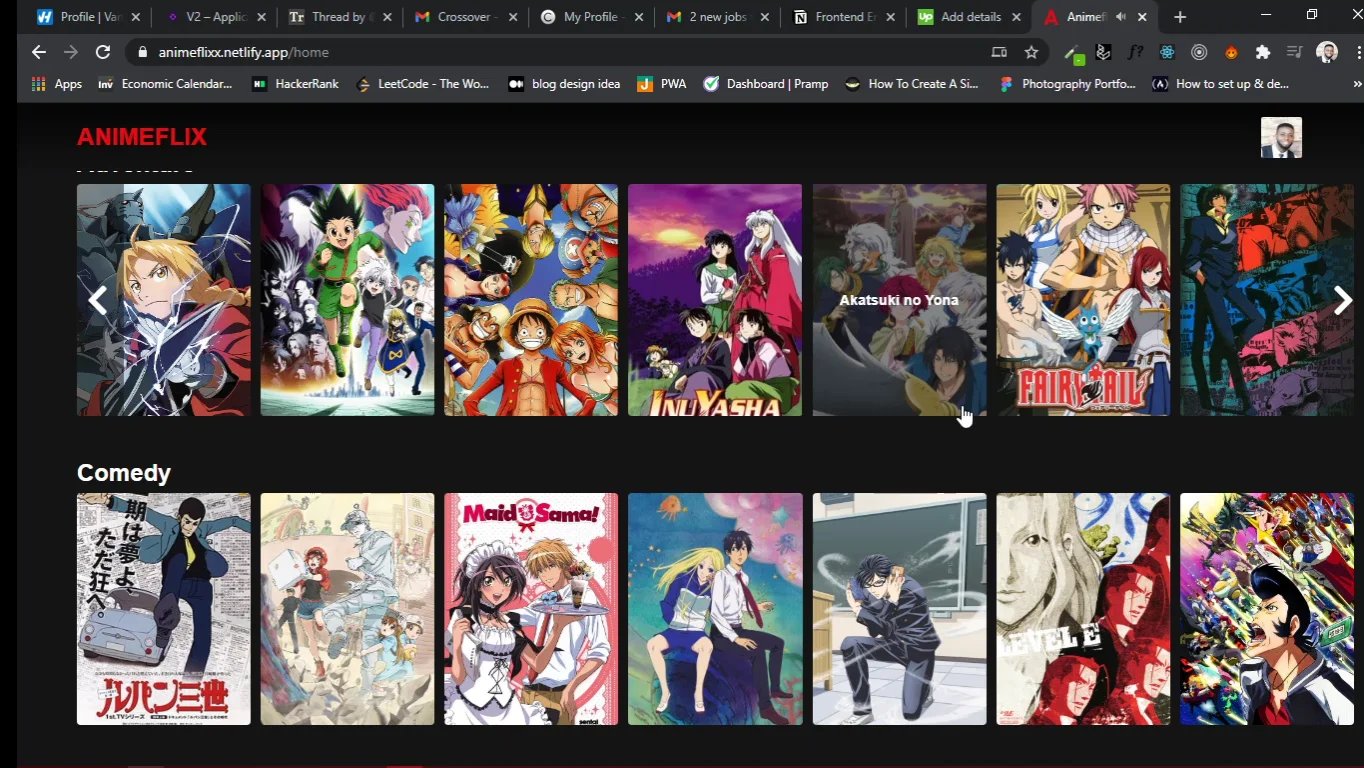Close the 'Crossover' Gmail tab
The width and height of the screenshot is (1364, 768).
[x=514, y=17]
